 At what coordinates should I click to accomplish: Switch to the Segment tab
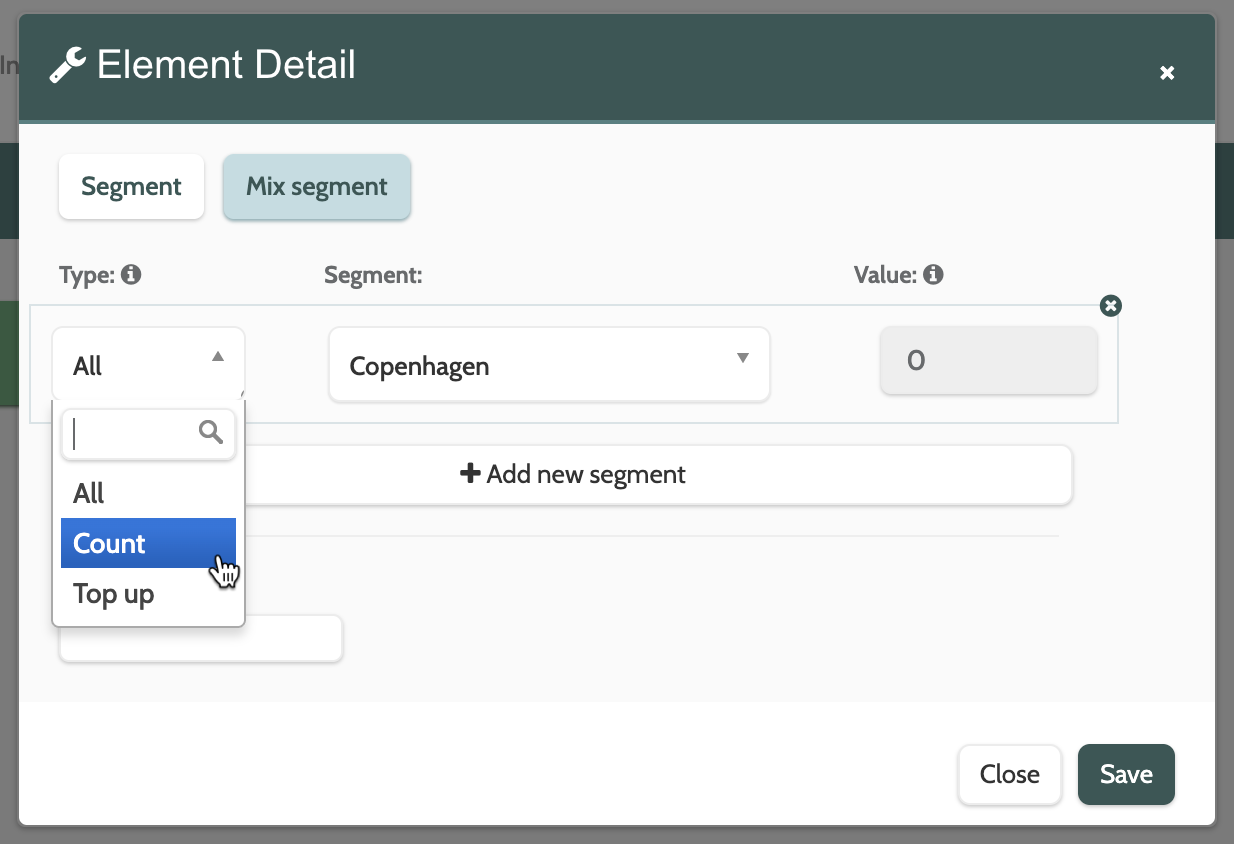tap(131, 187)
